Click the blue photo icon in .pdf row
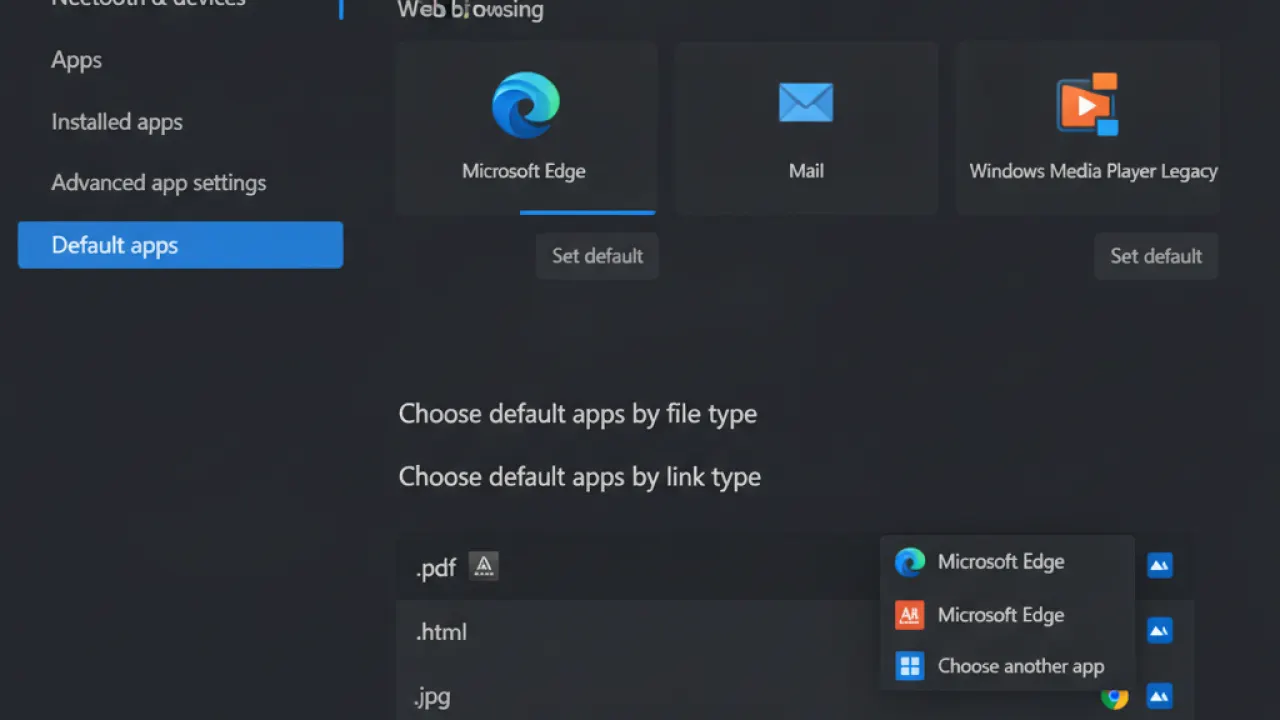Viewport: 1280px width, 720px height. click(x=1159, y=566)
